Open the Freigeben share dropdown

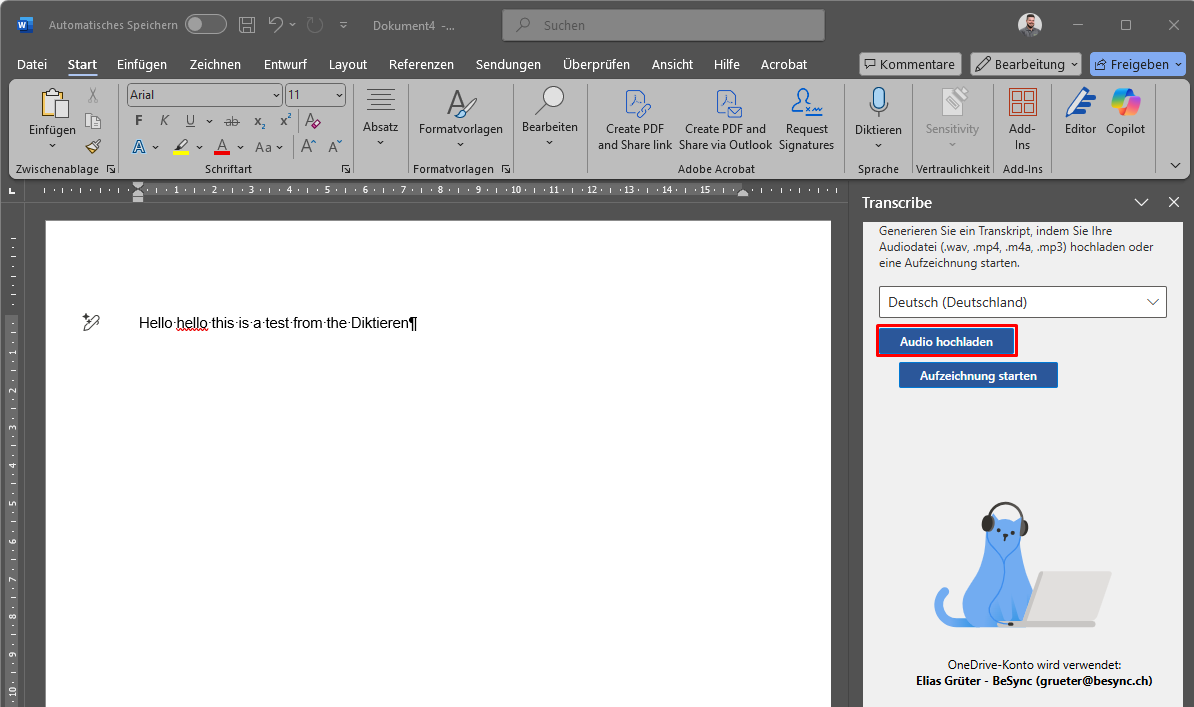click(x=1178, y=65)
